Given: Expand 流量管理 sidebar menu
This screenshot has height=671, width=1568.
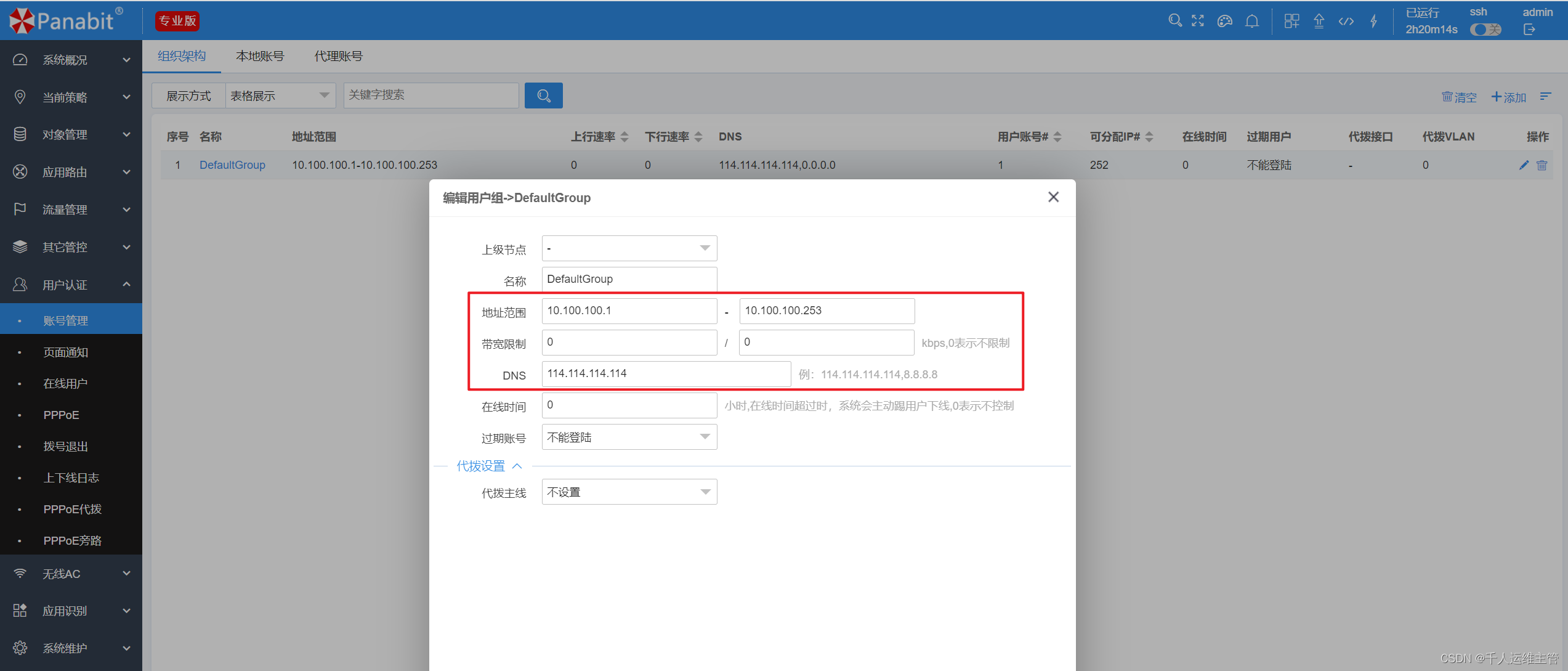Looking at the screenshot, I should click(71, 209).
